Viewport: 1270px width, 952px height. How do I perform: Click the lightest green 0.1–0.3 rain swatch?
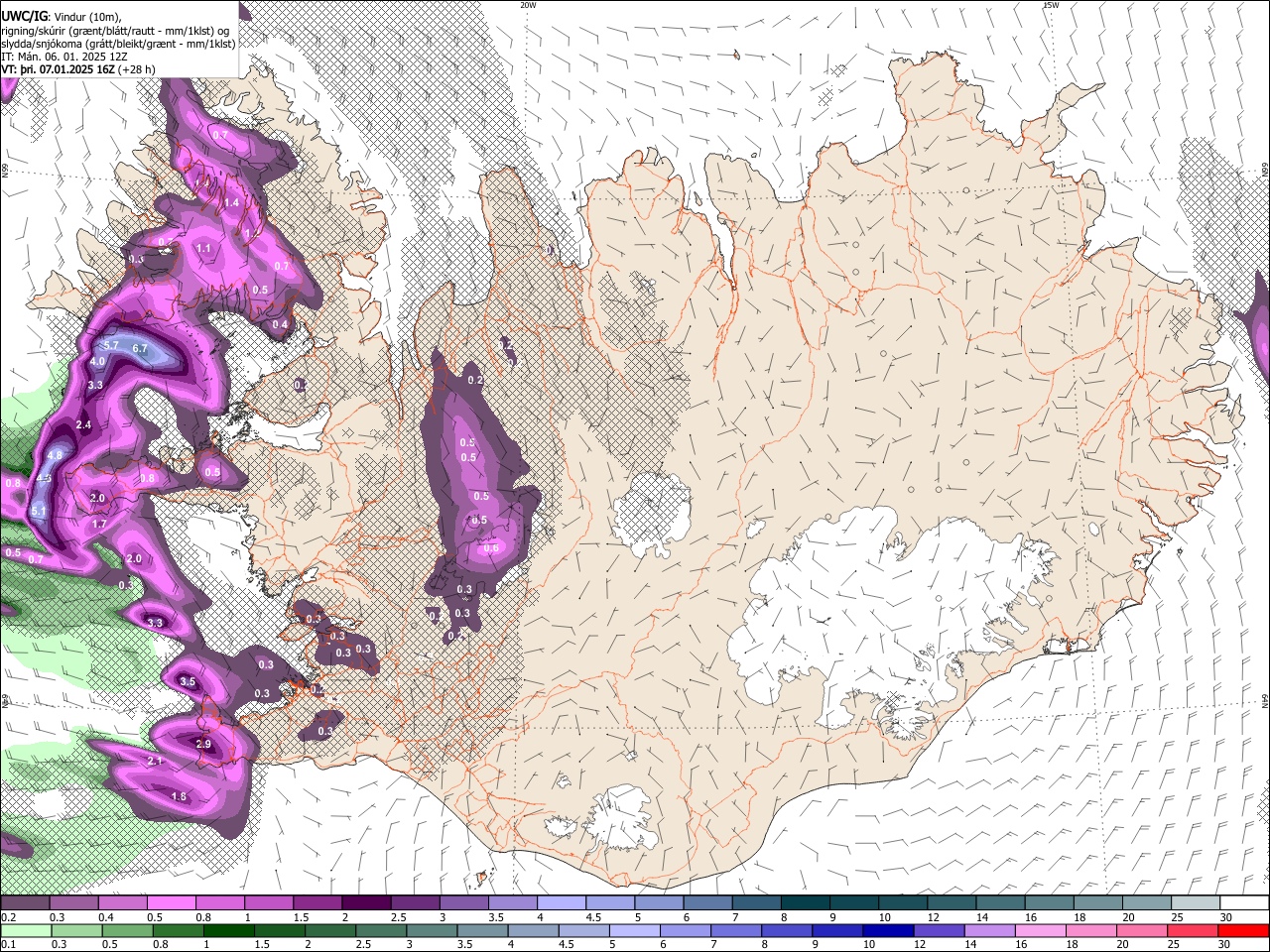pos(25,930)
